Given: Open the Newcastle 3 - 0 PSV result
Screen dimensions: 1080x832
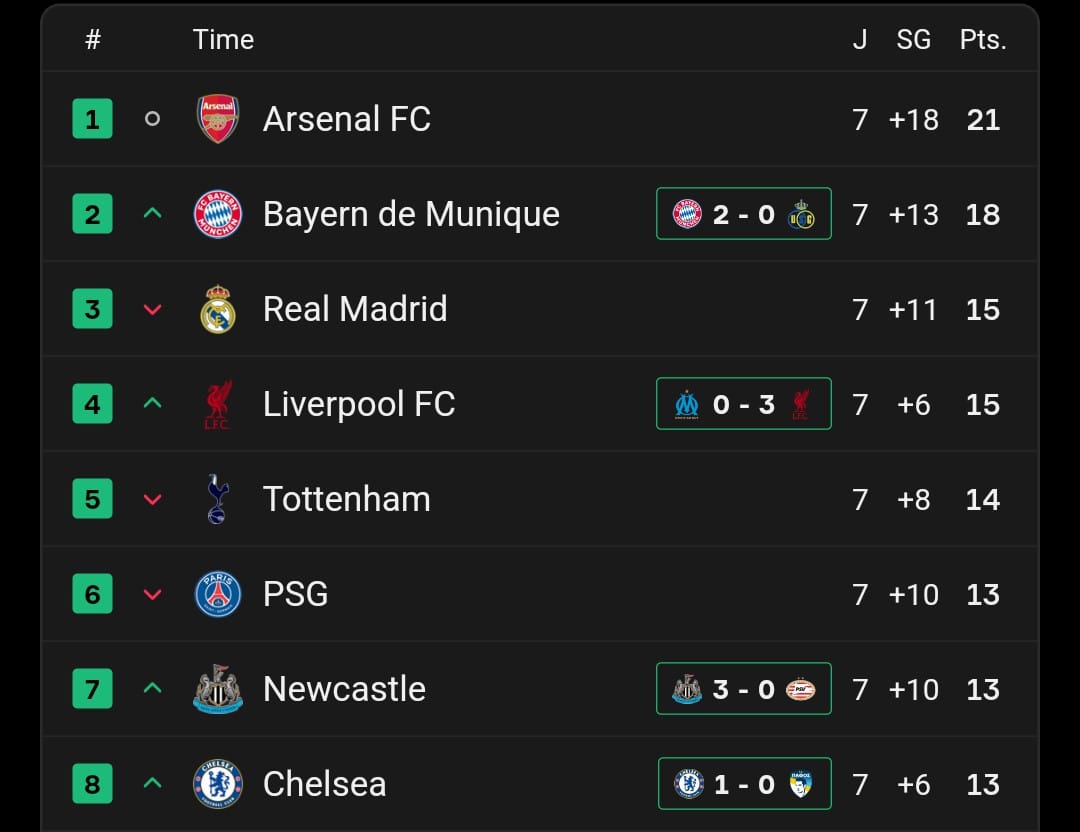Looking at the screenshot, I should (743, 689).
